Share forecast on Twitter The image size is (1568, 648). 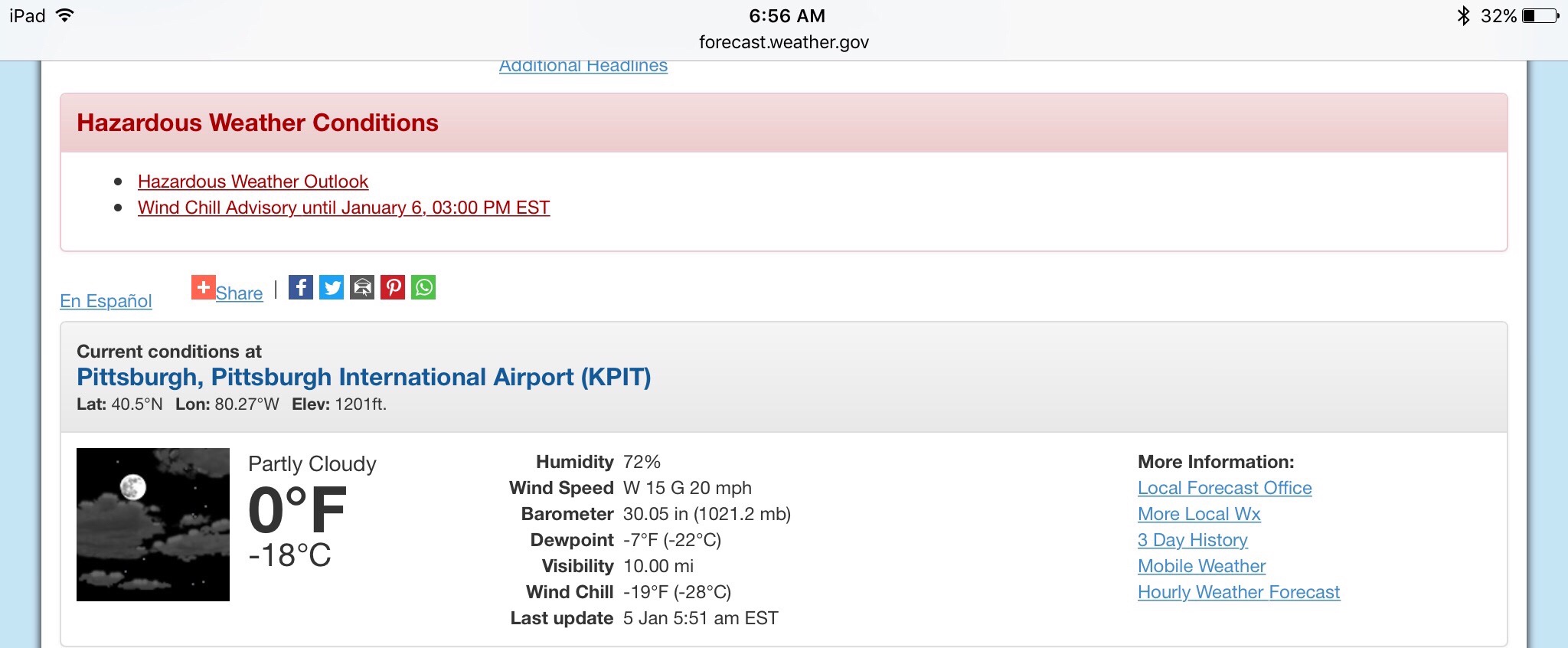tap(332, 287)
